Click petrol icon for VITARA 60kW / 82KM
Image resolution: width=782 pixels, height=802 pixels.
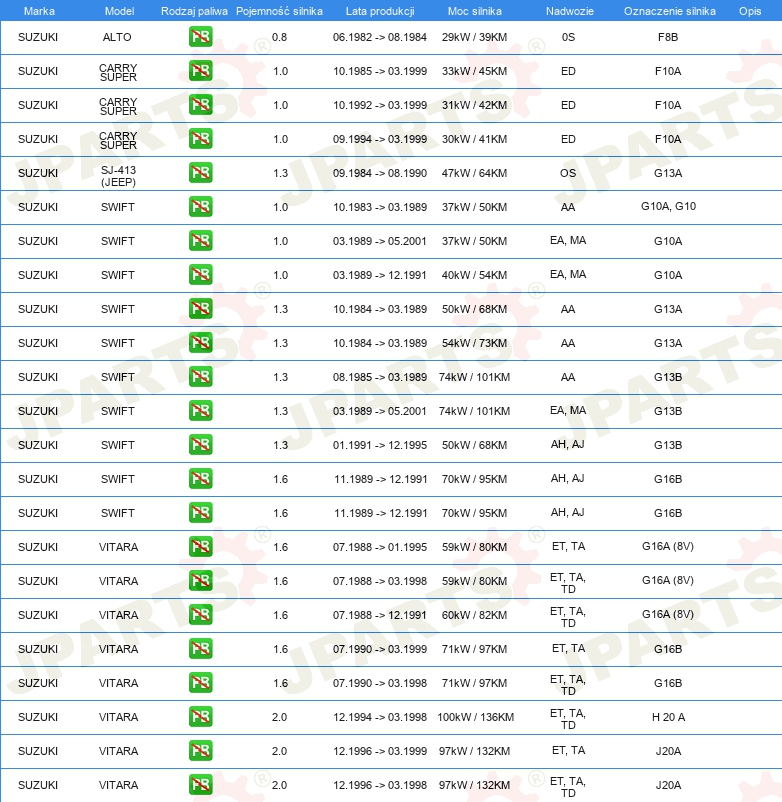[200, 615]
